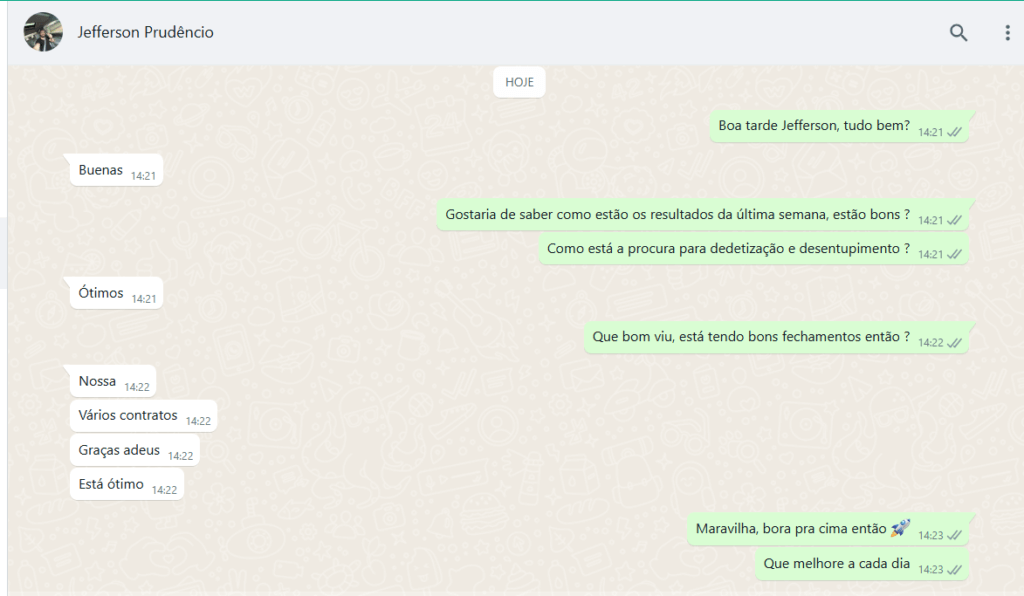Click the rocket emoji in 'Maravilha' message
1024x596 pixels.
pos(900,528)
